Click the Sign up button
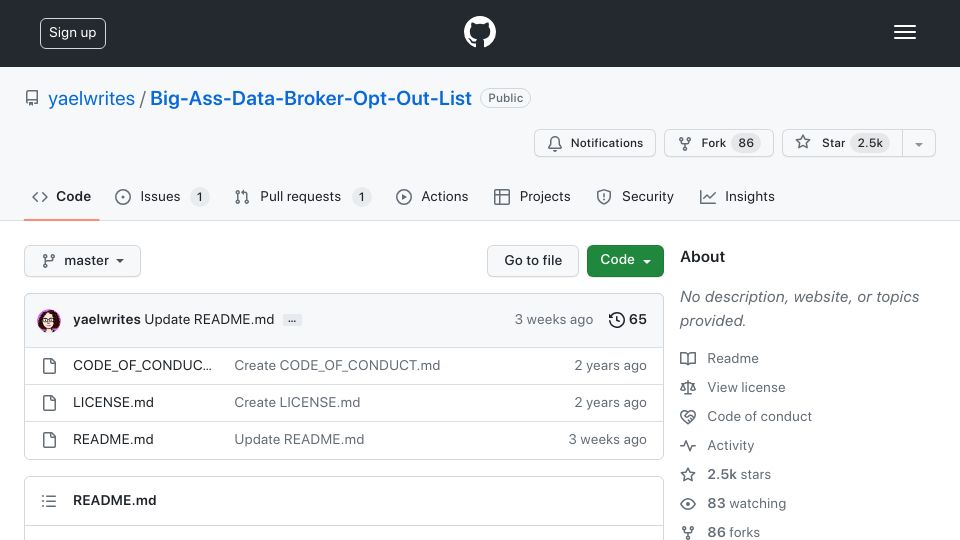The image size is (960, 540). pyautogui.click(x=73, y=33)
